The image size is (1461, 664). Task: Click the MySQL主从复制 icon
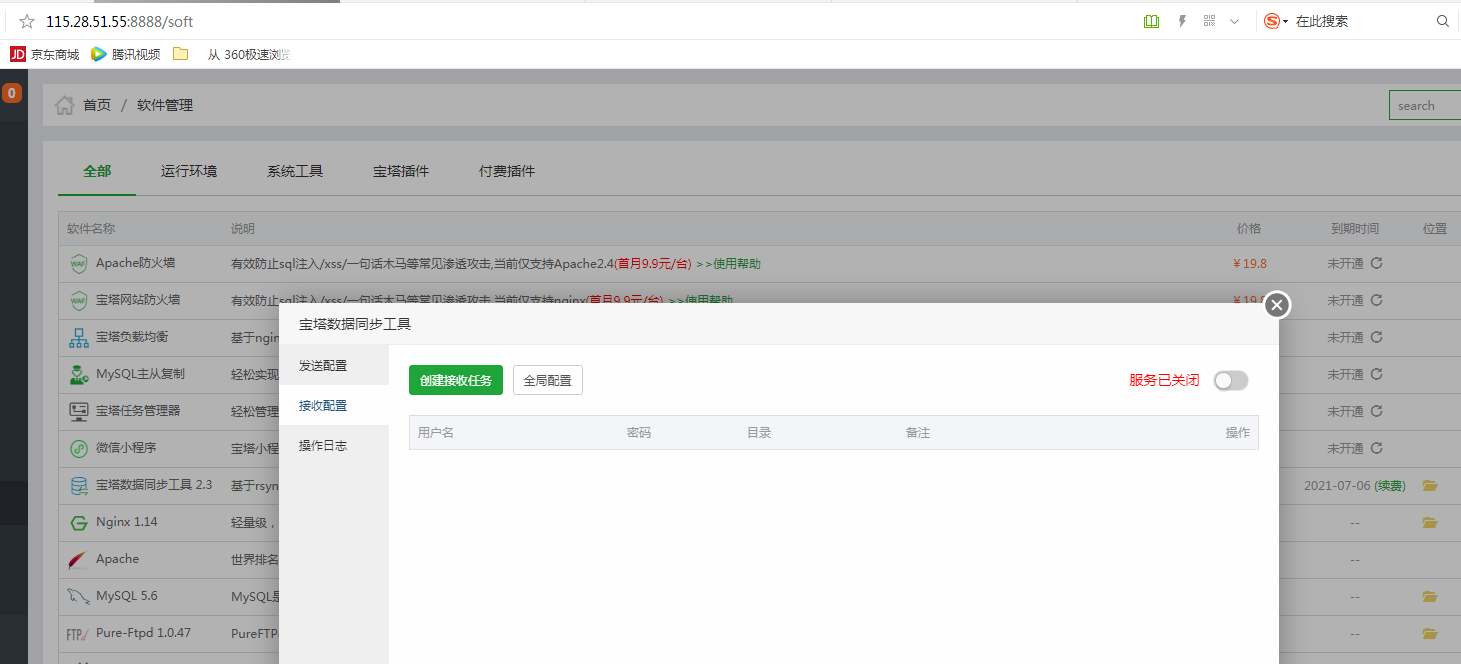[x=79, y=374]
